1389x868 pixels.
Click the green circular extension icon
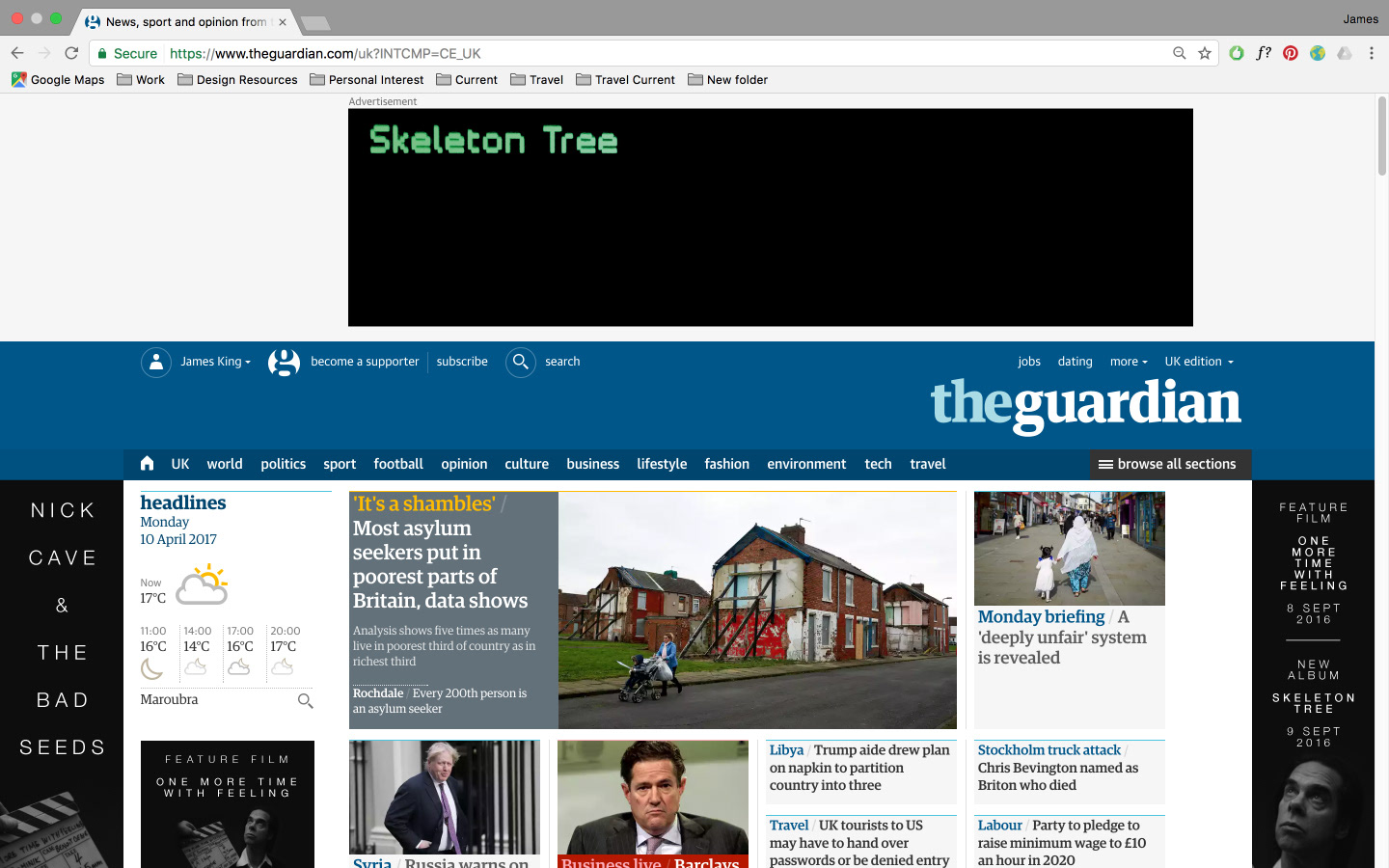[1237, 53]
